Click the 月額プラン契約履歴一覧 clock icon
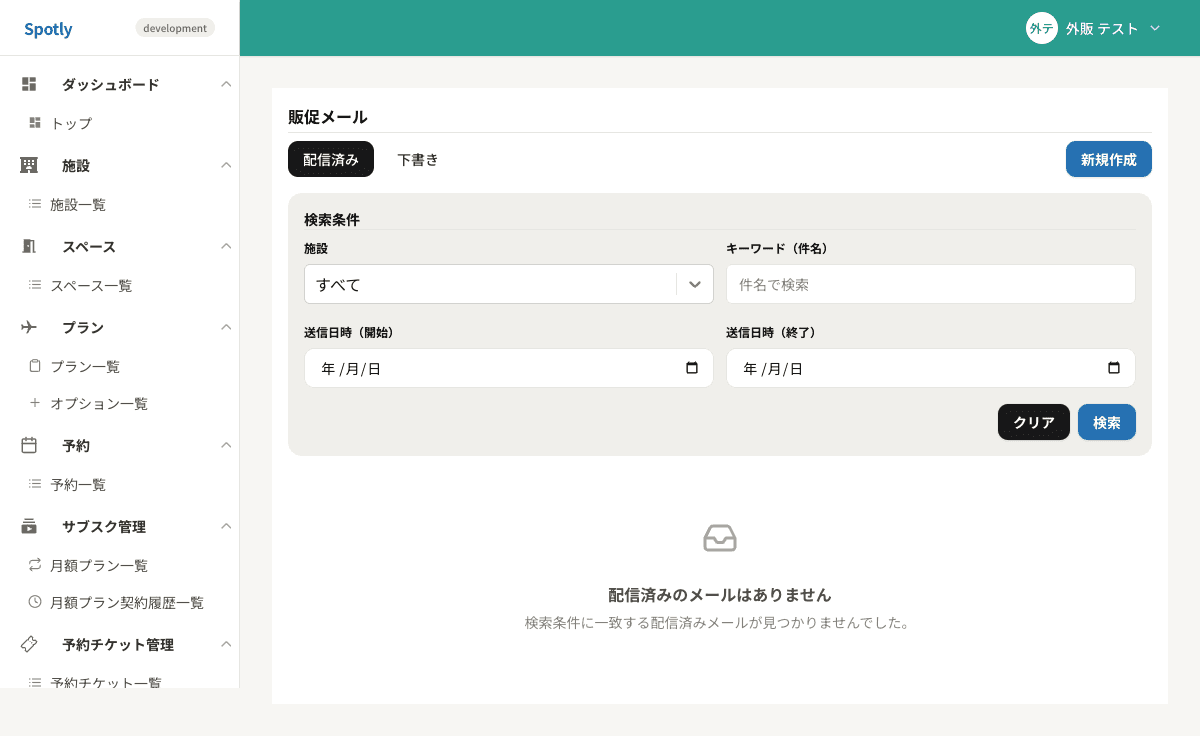The width and height of the screenshot is (1200, 736). coord(35,602)
